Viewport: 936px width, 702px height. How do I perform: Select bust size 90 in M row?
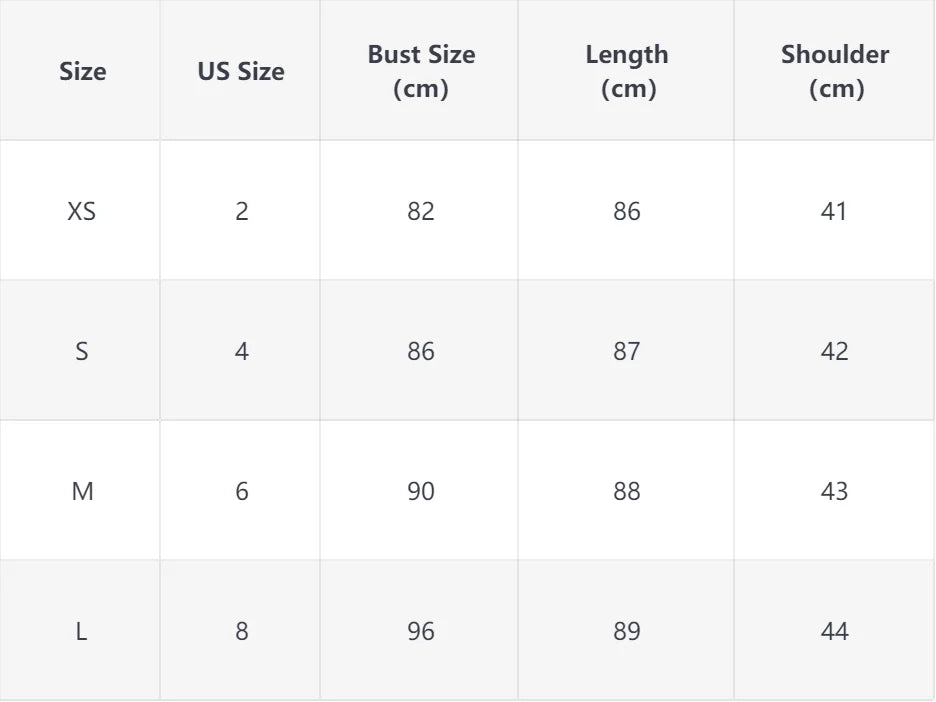(421, 491)
